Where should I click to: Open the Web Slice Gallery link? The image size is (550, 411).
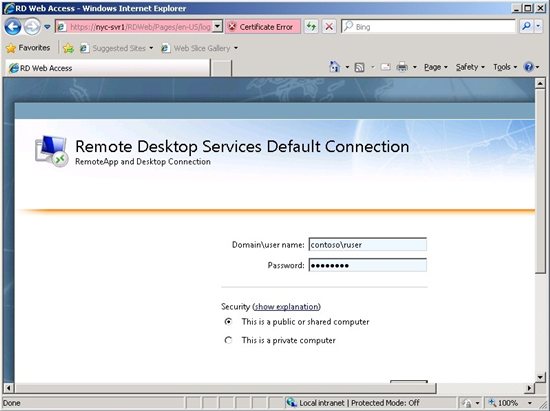pyautogui.click(x=199, y=48)
